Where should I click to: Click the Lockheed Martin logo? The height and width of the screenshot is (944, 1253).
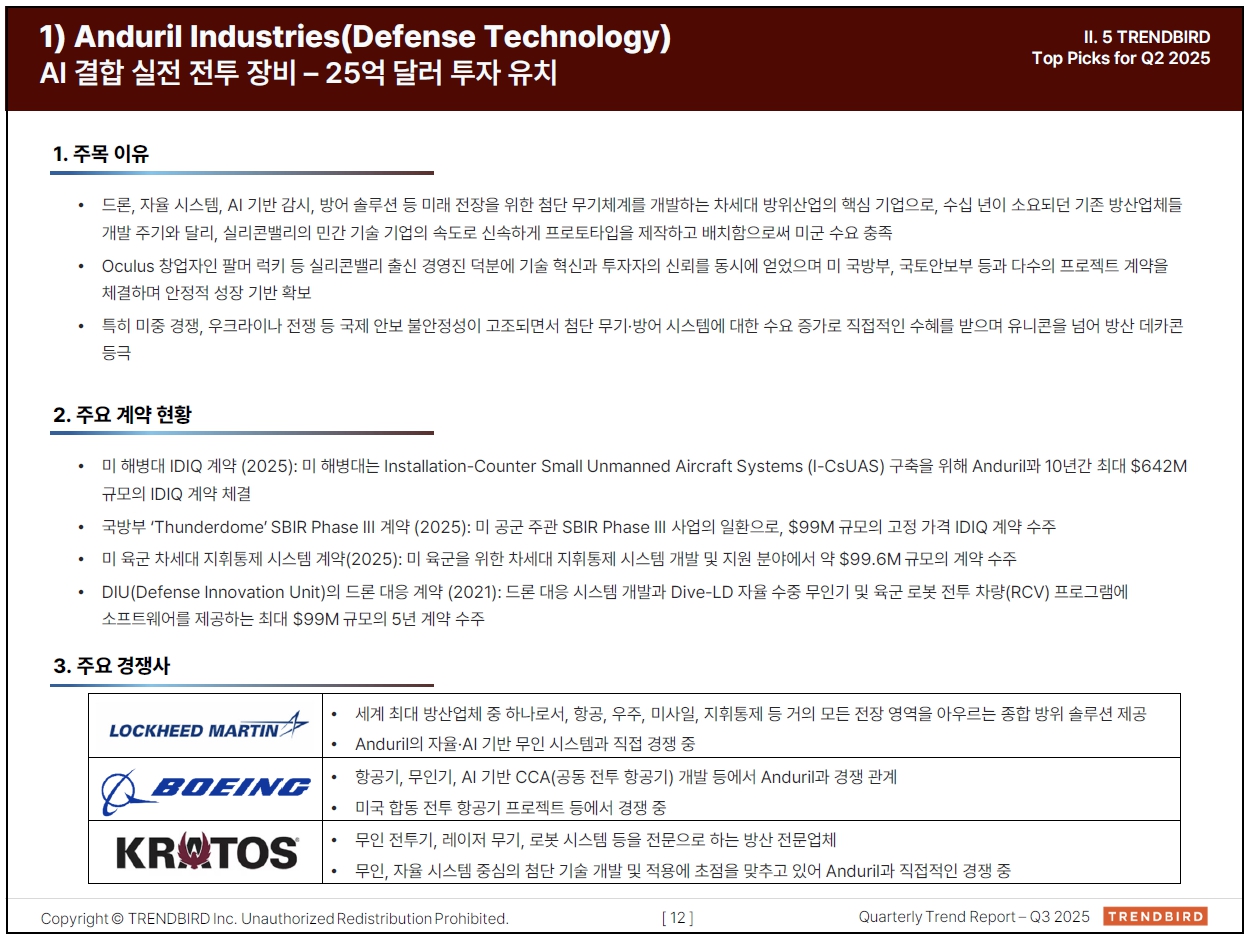click(x=208, y=726)
